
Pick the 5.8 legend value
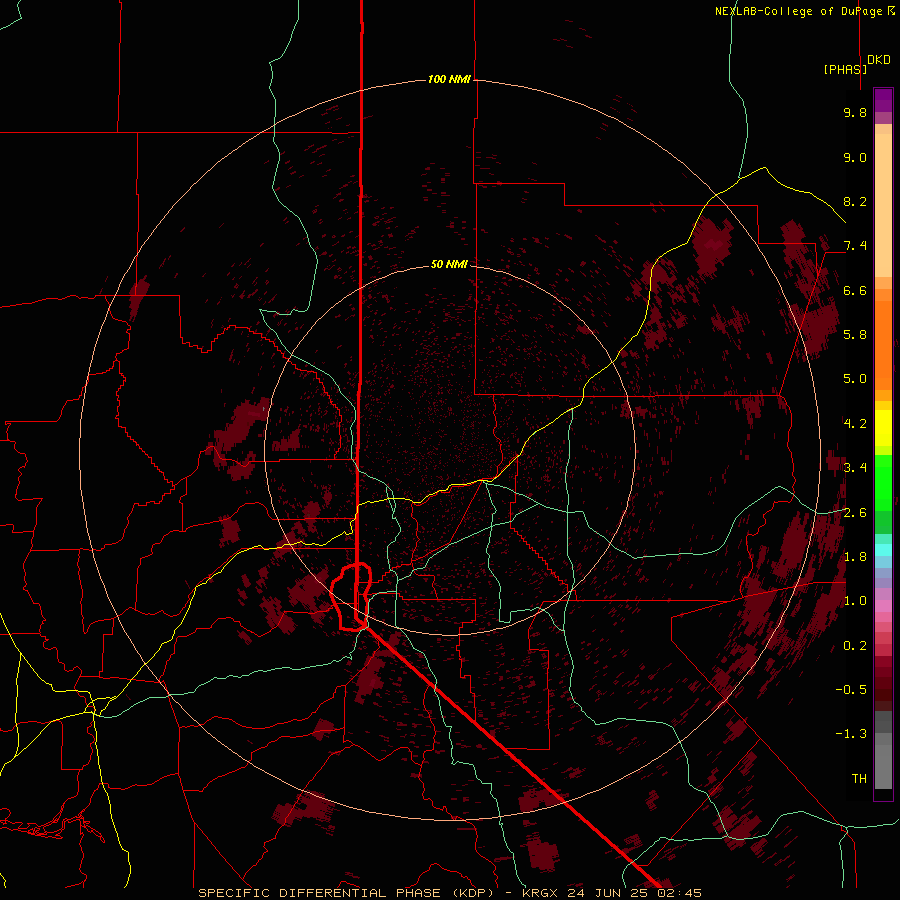[855, 334]
